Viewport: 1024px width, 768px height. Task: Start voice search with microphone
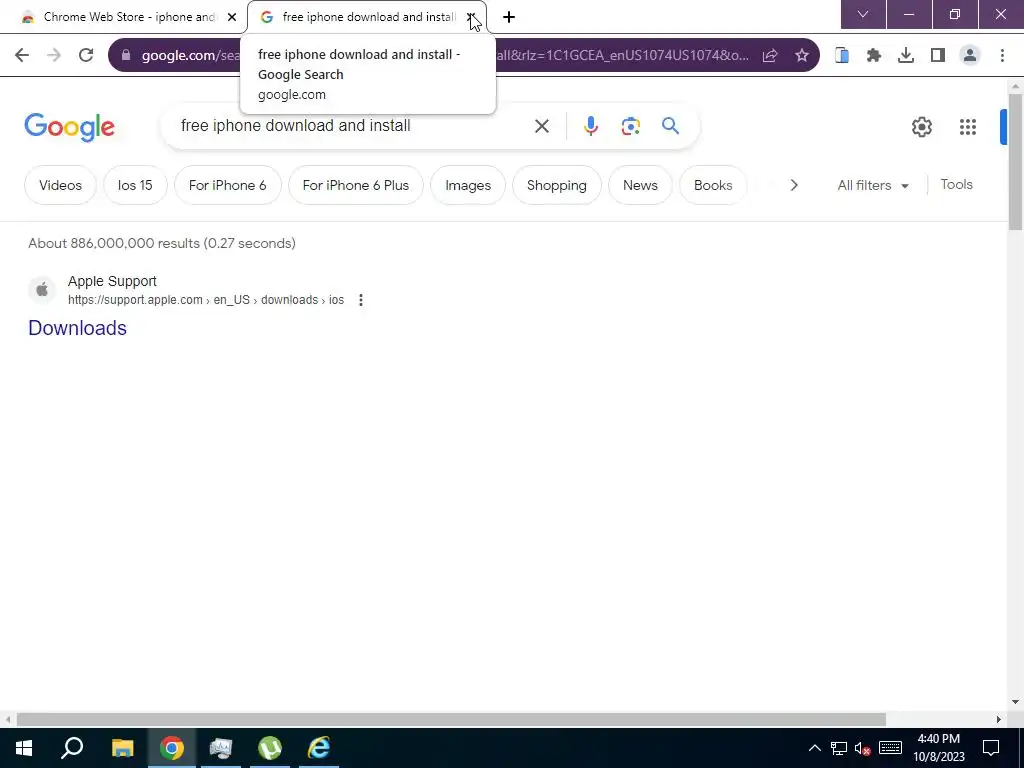[590, 126]
